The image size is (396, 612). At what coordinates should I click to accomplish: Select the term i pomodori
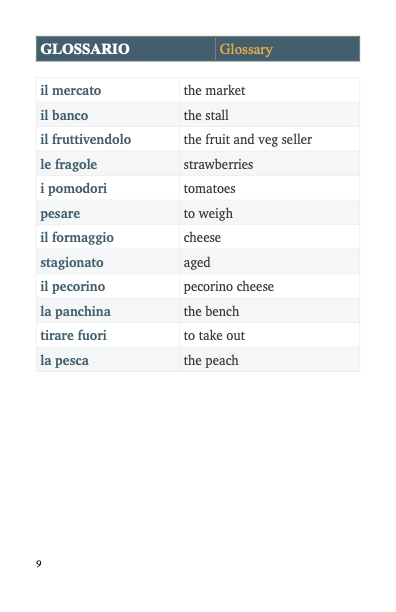point(73,189)
